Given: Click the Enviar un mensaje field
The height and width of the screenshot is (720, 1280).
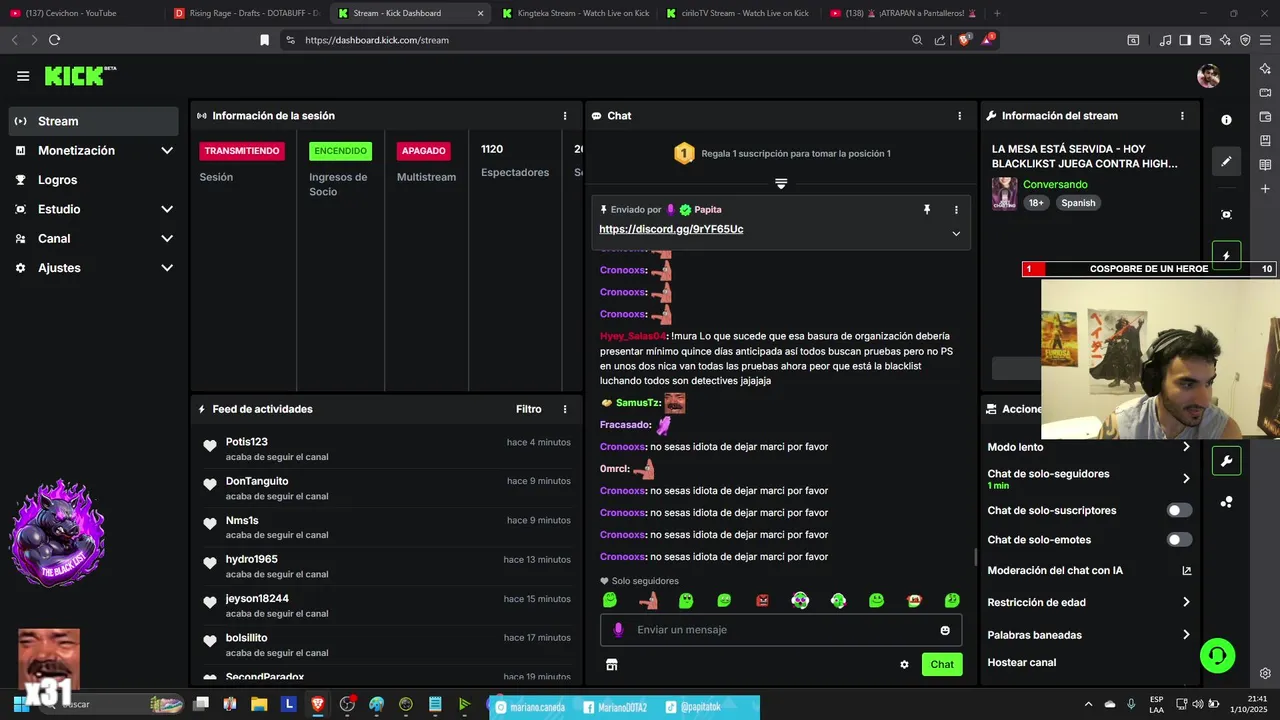Looking at the screenshot, I should [x=781, y=630].
